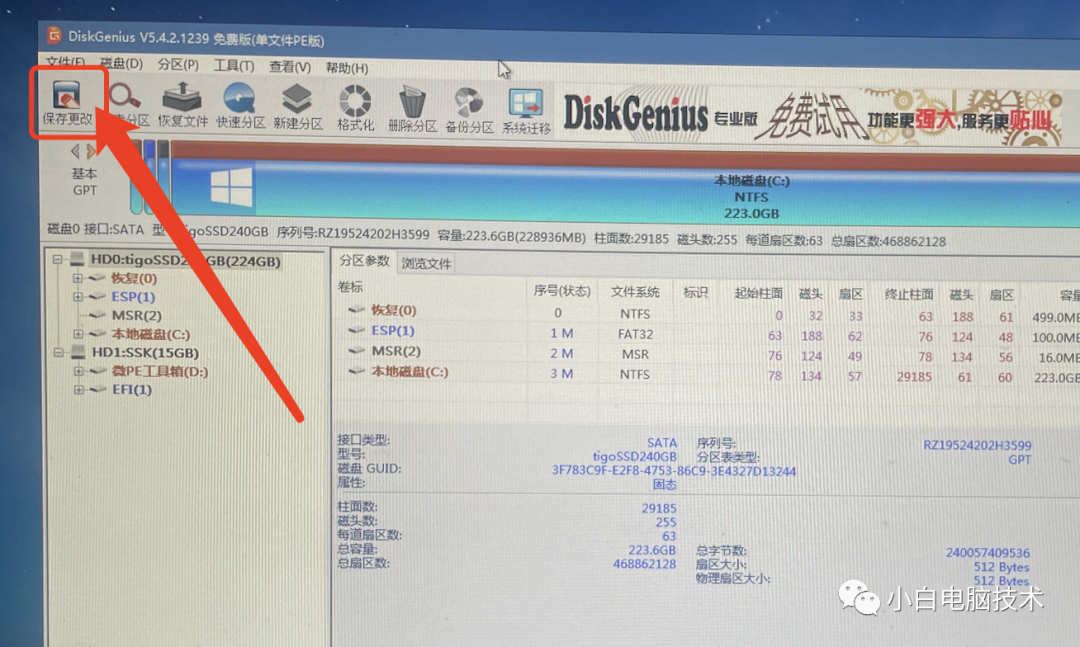
Task: Select HD0:tigoSSD disk in tree
Action: click(x=185, y=261)
